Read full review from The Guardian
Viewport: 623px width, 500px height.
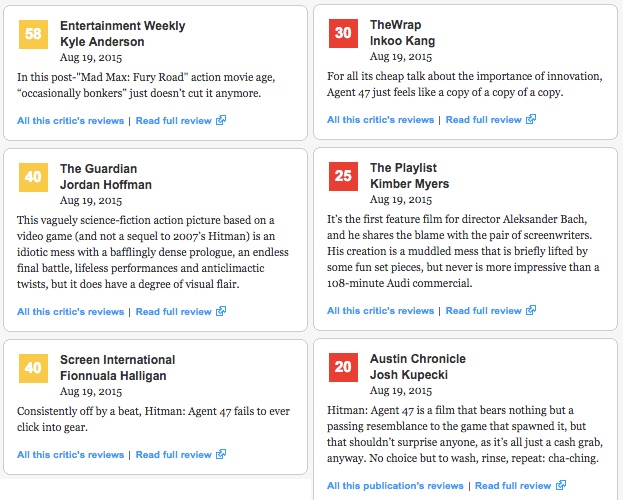tap(173, 312)
